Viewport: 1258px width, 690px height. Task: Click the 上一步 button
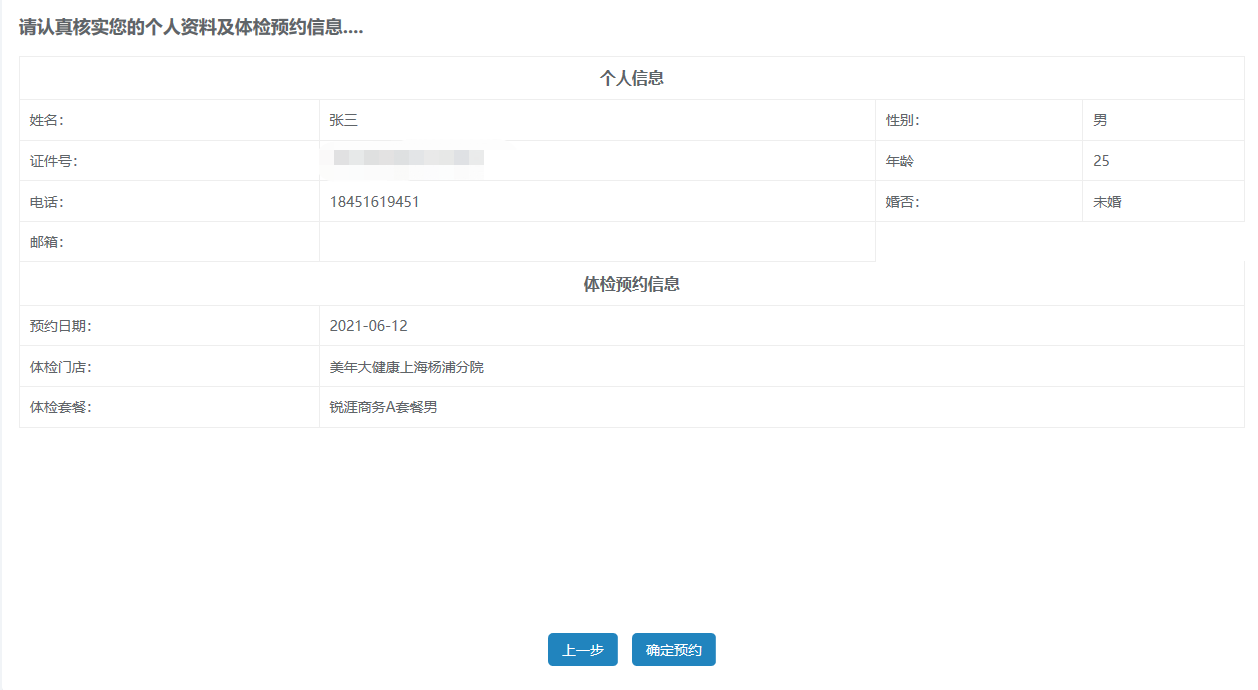coord(582,650)
